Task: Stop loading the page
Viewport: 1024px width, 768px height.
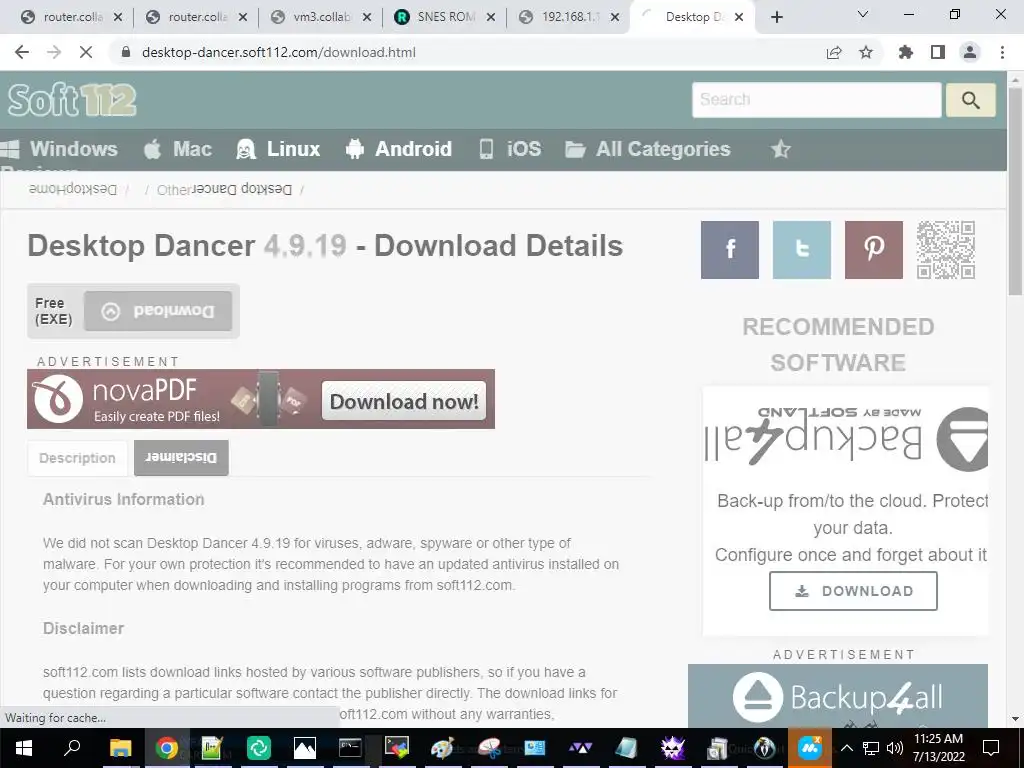Action: point(86,52)
